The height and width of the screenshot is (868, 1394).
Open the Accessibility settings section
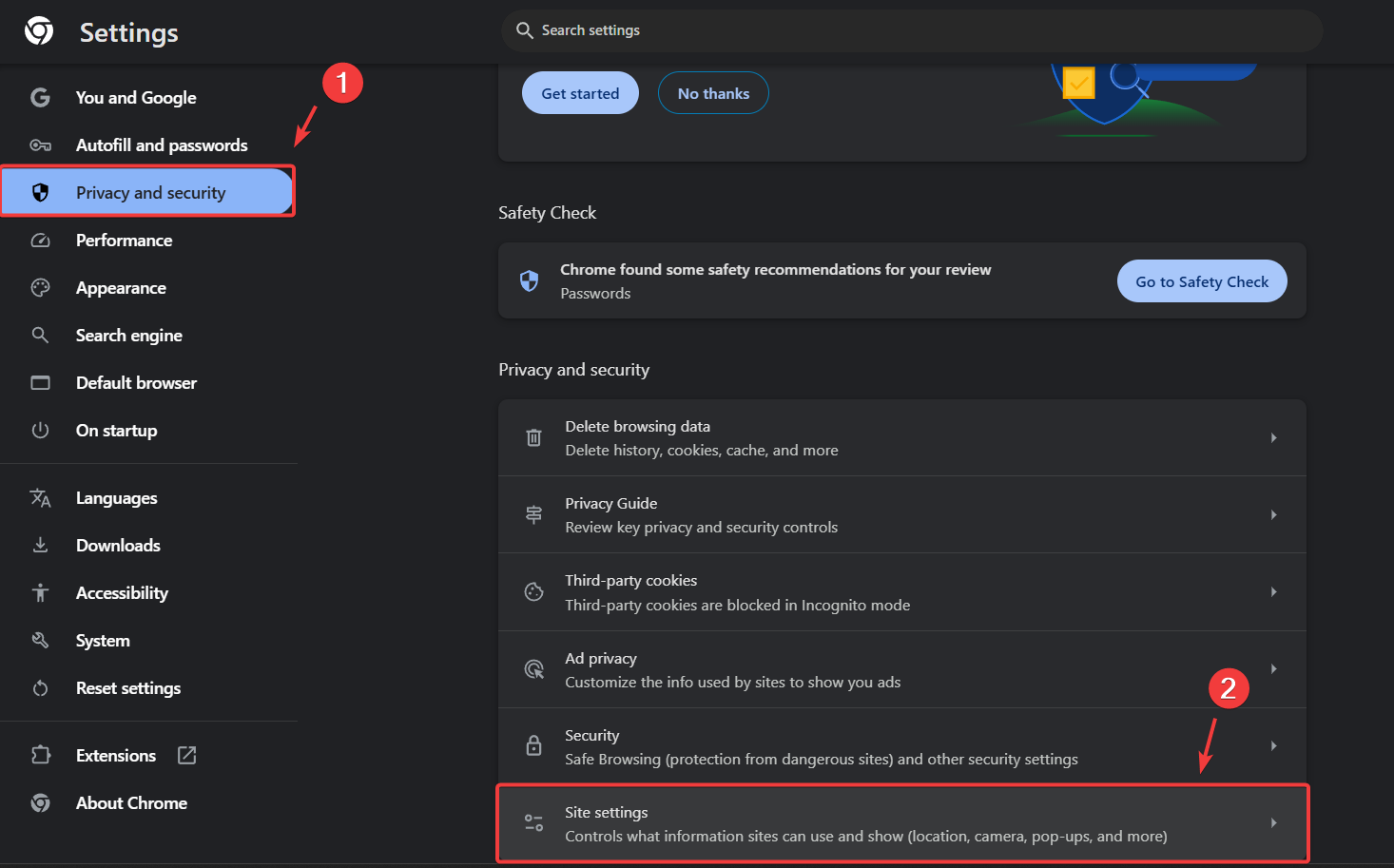122,593
